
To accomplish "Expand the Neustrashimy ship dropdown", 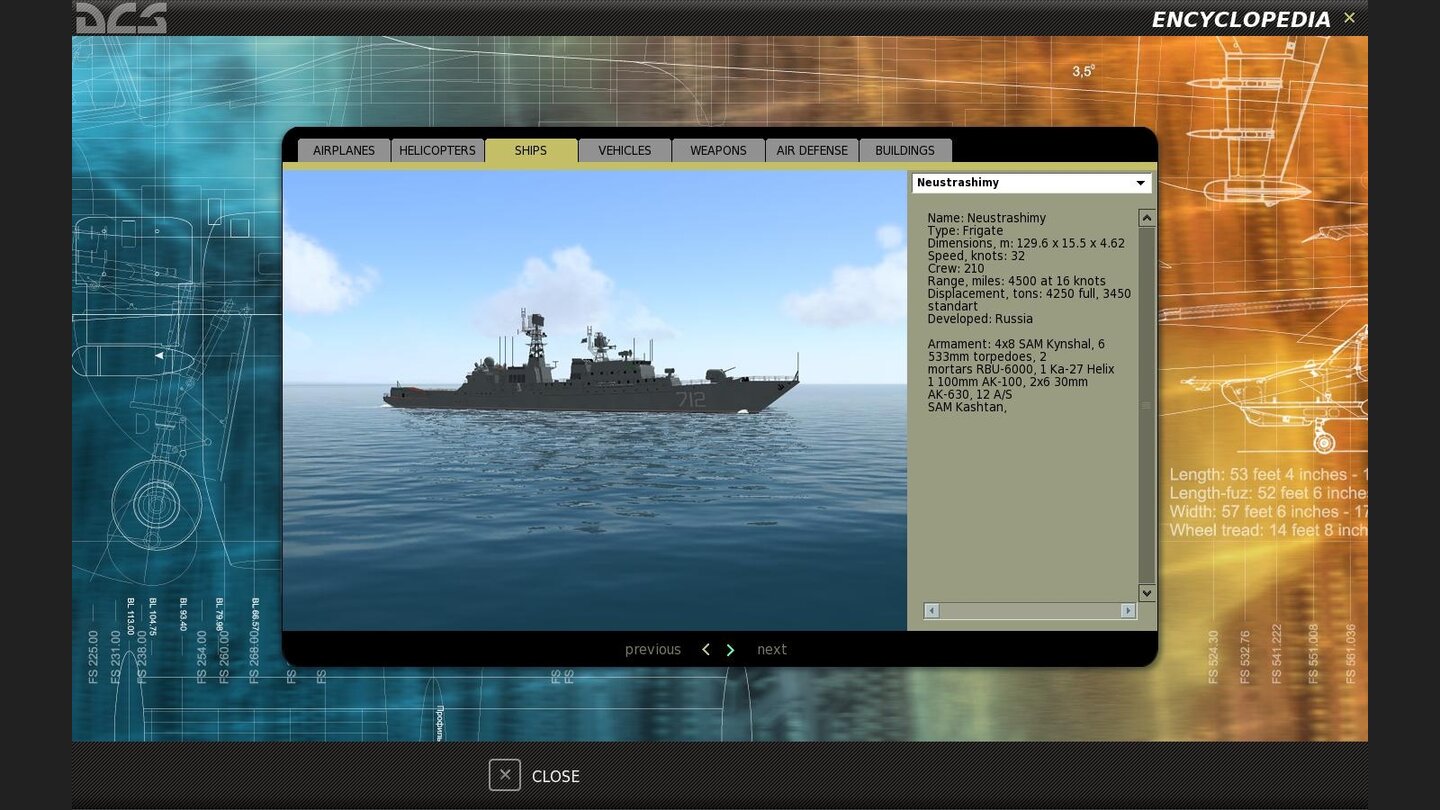I will click(x=1031, y=183).
